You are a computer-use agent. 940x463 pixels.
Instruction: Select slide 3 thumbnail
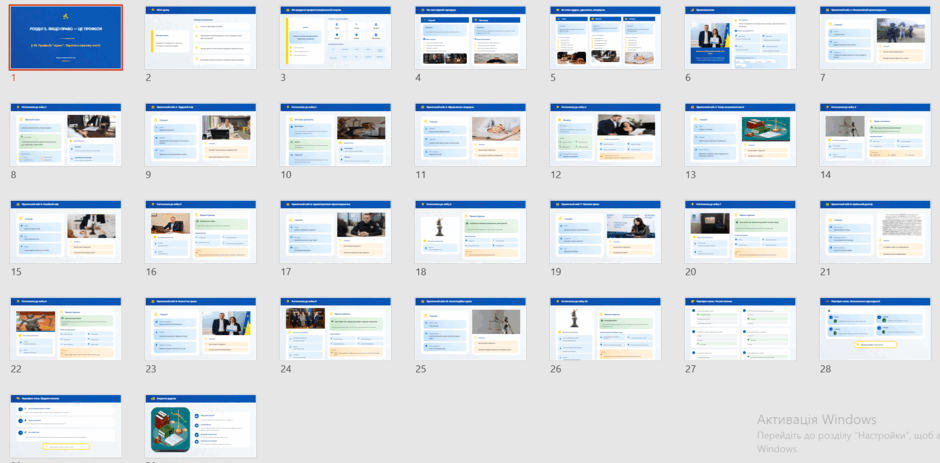click(x=336, y=38)
